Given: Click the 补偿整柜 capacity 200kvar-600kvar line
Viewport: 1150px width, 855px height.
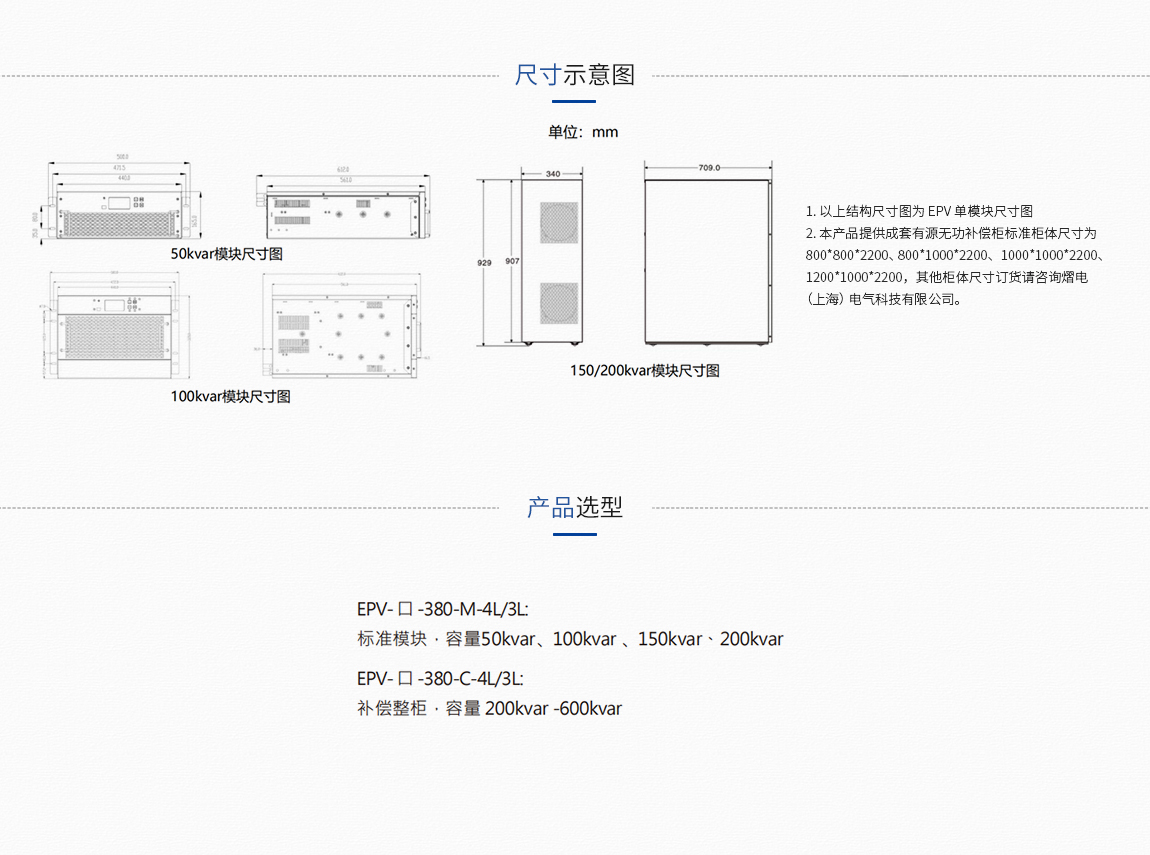Looking at the screenshot, I should [x=489, y=709].
